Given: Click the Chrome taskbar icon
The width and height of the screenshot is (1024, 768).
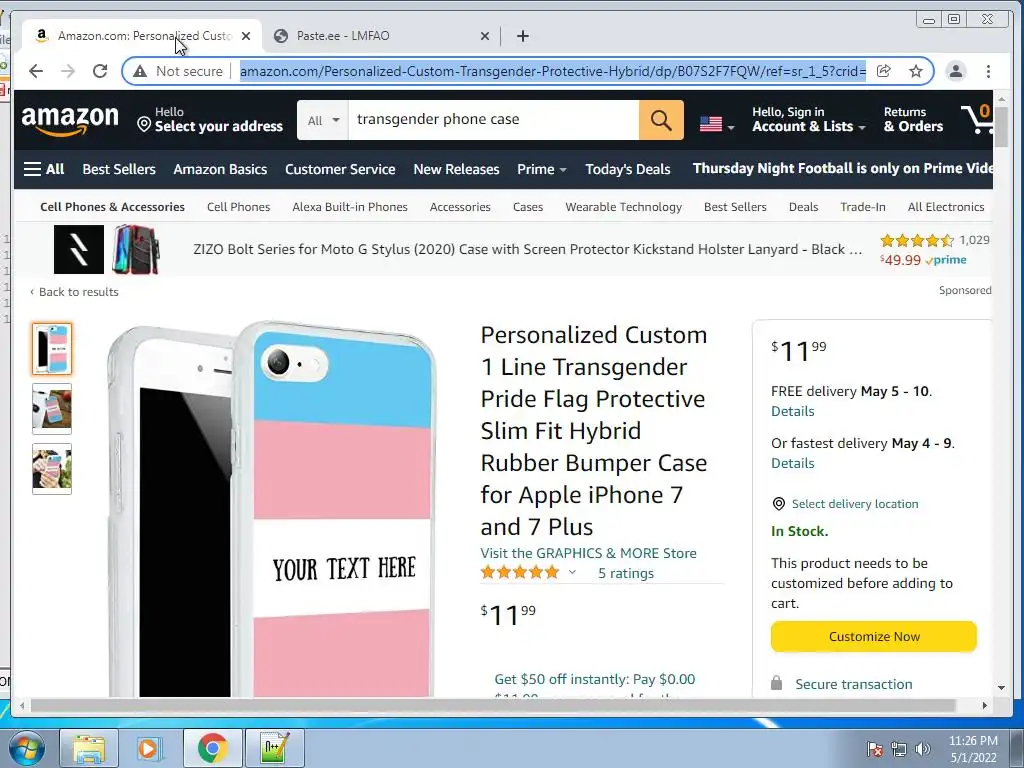Looking at the screenshot, I should (x=213, y=748).
